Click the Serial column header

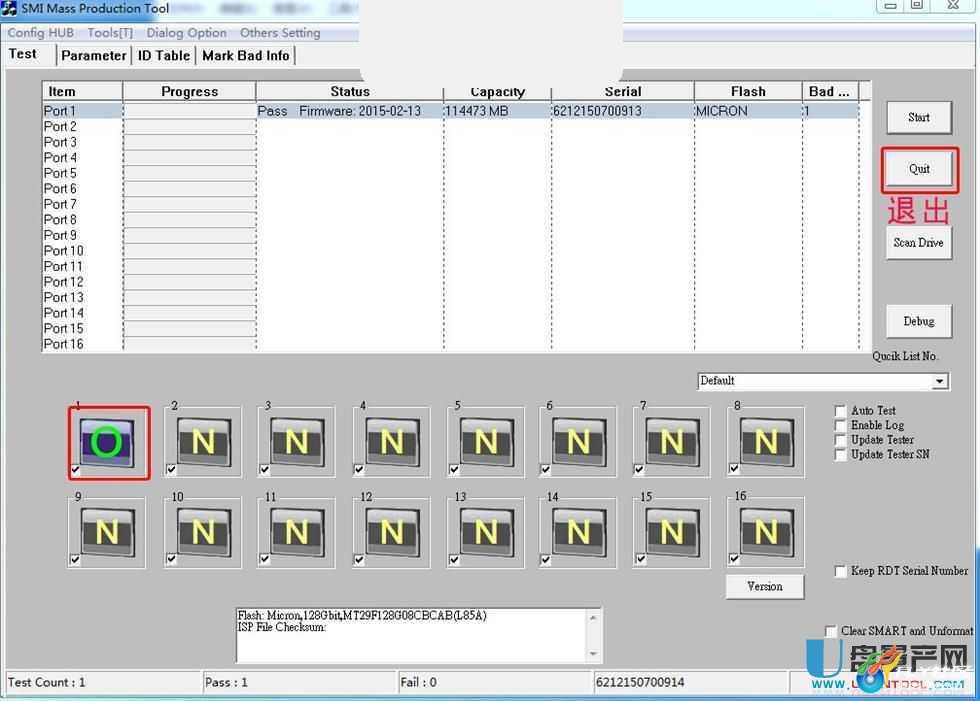[622, 92]
